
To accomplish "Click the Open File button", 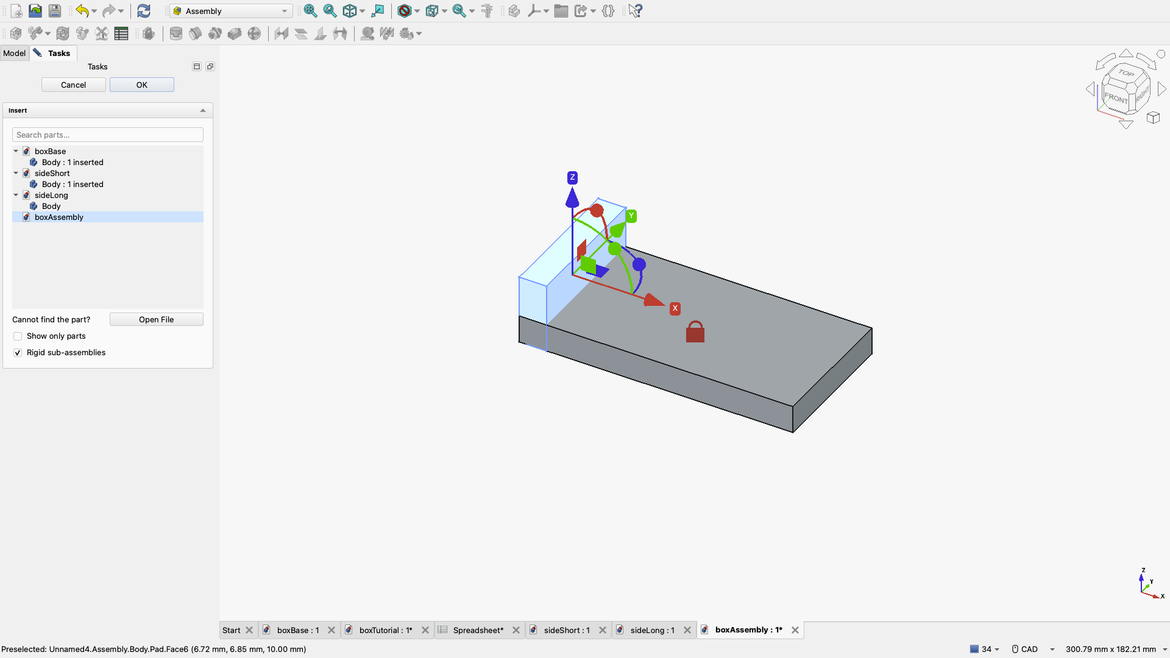I will (x=156, y=320).
